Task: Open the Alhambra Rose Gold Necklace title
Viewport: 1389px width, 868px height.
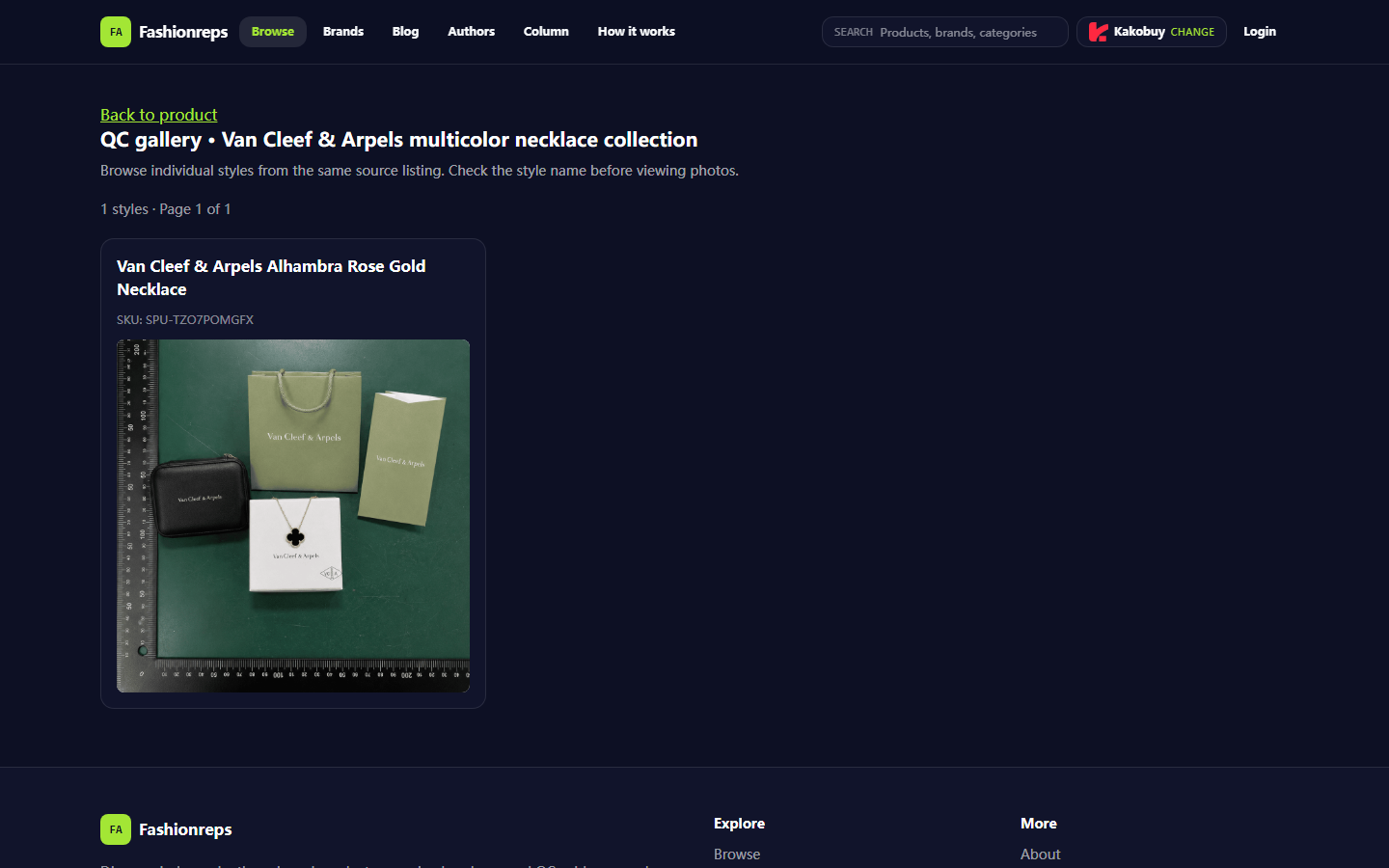Action: point(271,278)
